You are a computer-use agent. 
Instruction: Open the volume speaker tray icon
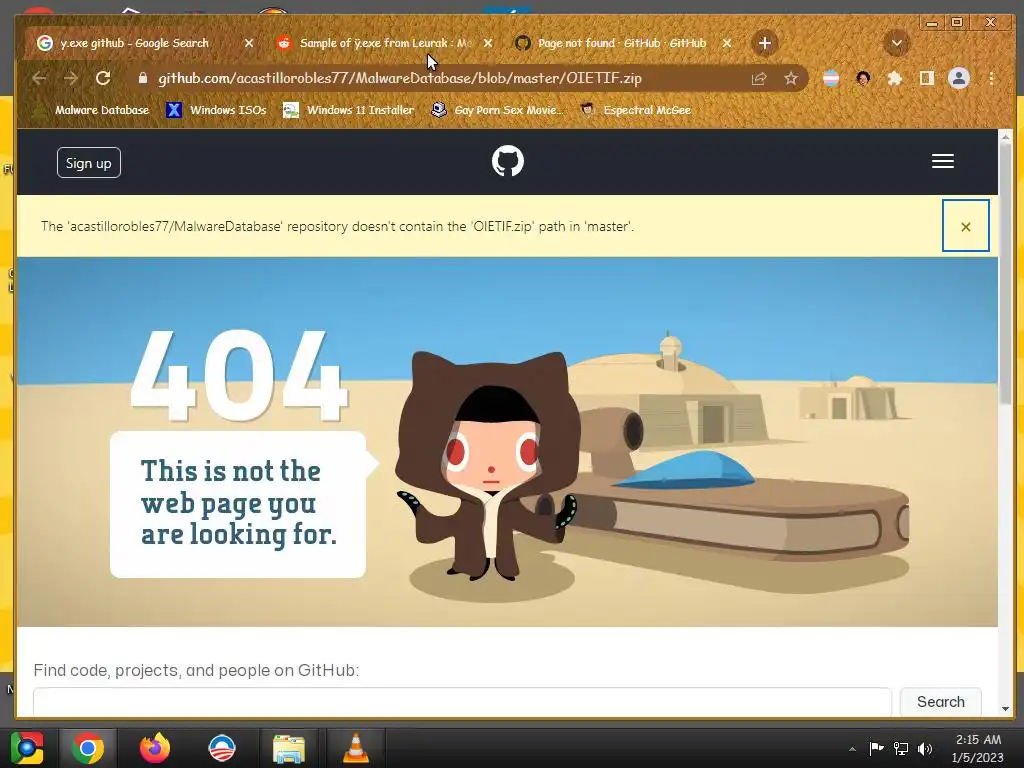click(x=925, y=748)
